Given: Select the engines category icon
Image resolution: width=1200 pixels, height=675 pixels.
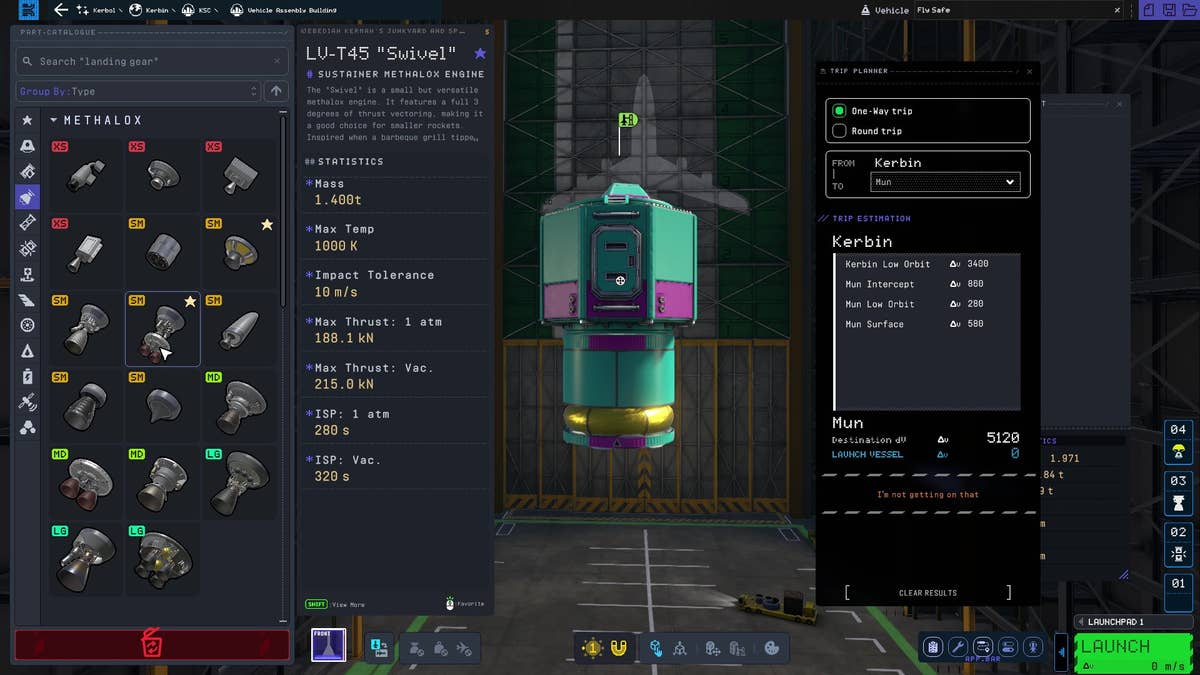Looking at the screenshot, I should click(x=27, y=197).
